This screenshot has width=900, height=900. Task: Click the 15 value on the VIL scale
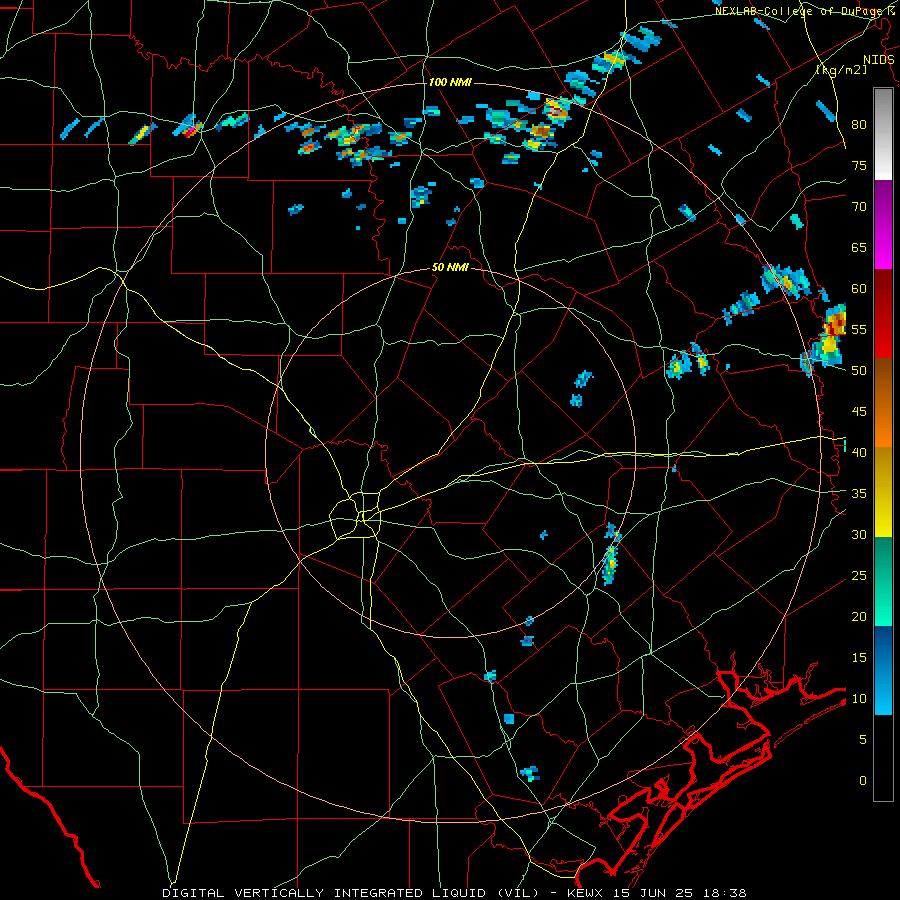click(x=859, y=658)
